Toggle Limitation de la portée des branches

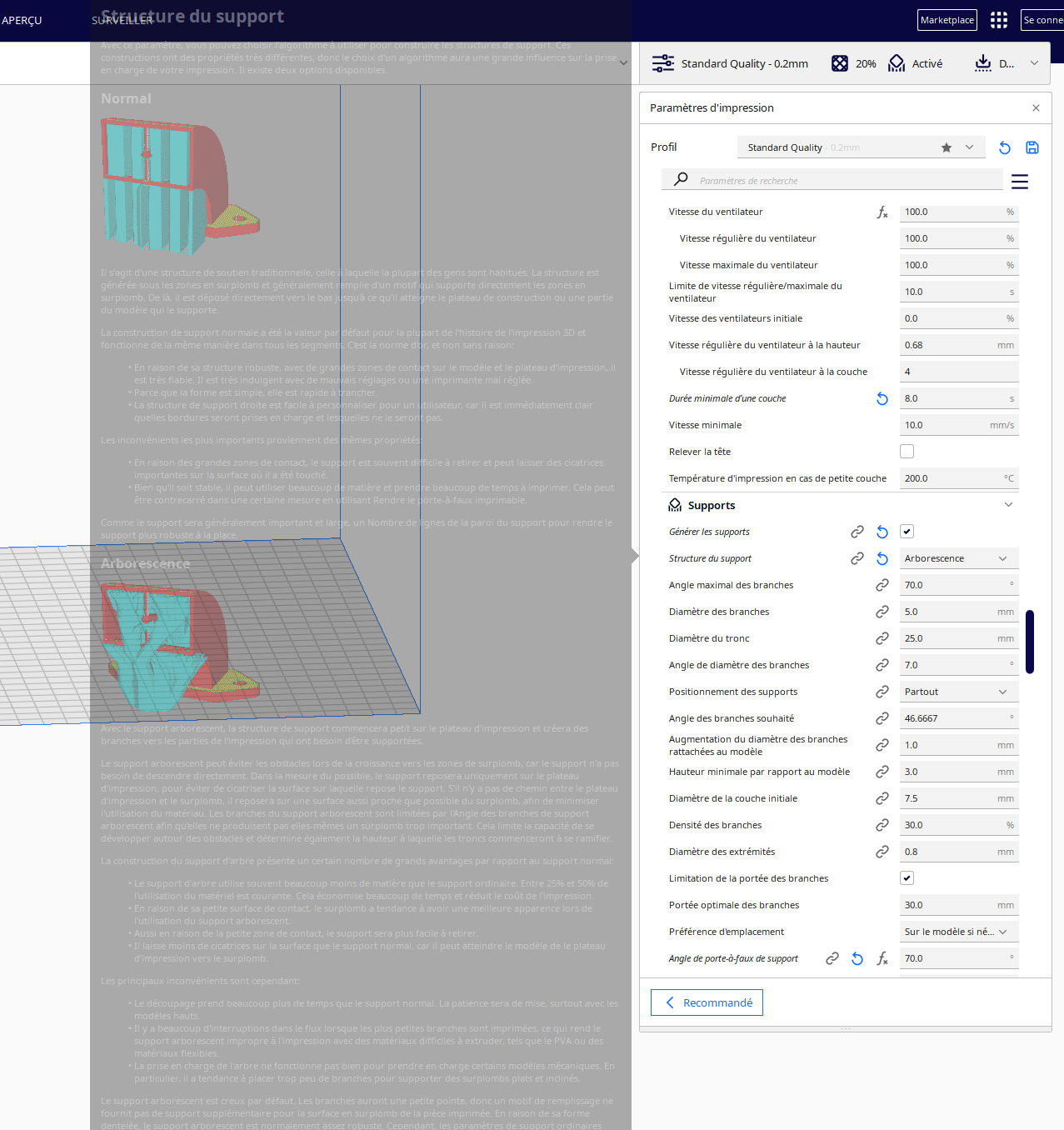click(907, 878)
